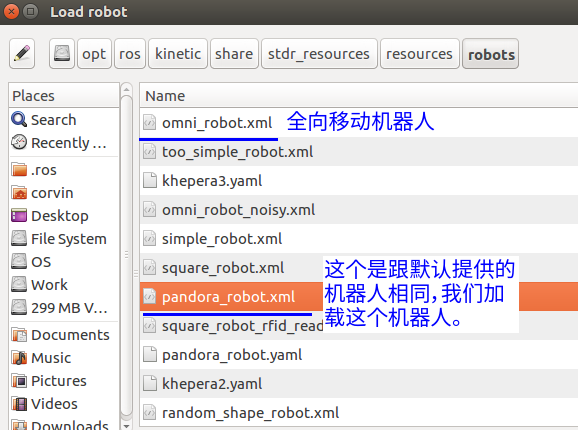Select too_simple_robot.xml file
Screen dimensions: 578x430
point(359,152)
